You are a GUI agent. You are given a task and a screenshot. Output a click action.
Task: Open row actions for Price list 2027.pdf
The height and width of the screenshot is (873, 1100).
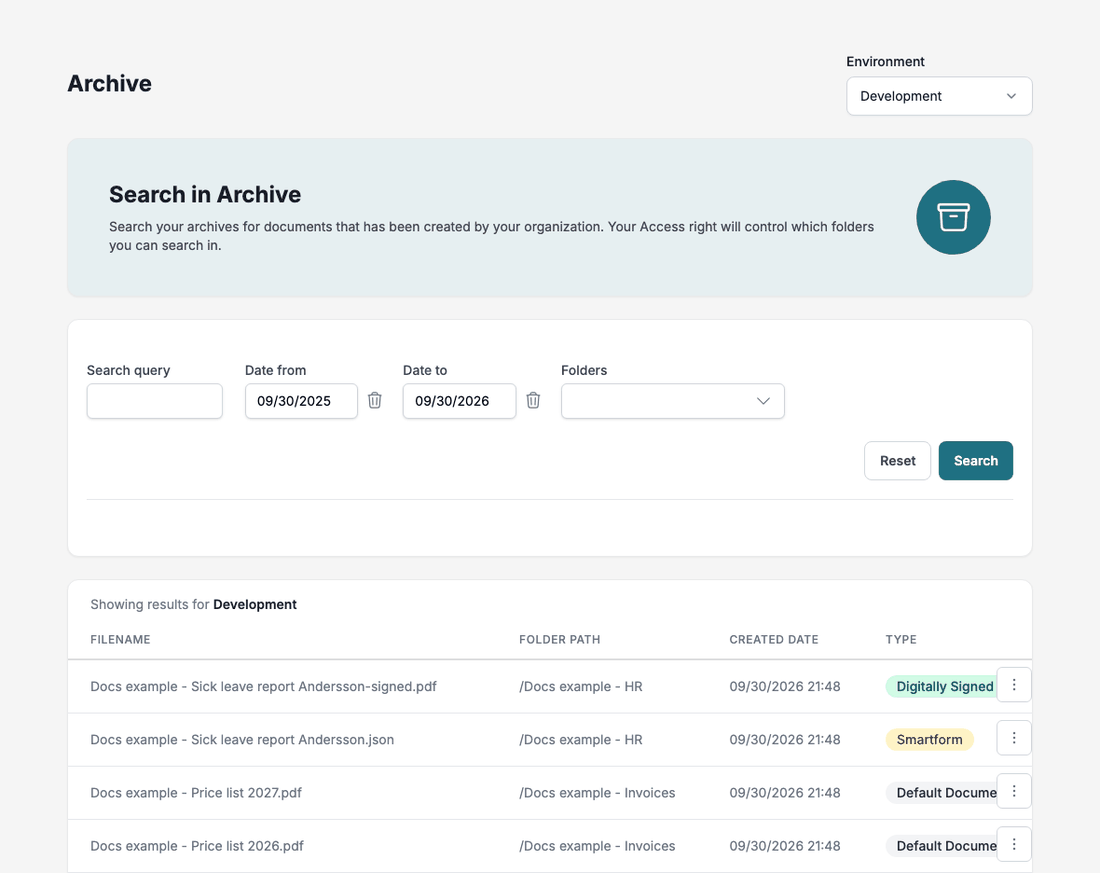[x=1014, y=792]
